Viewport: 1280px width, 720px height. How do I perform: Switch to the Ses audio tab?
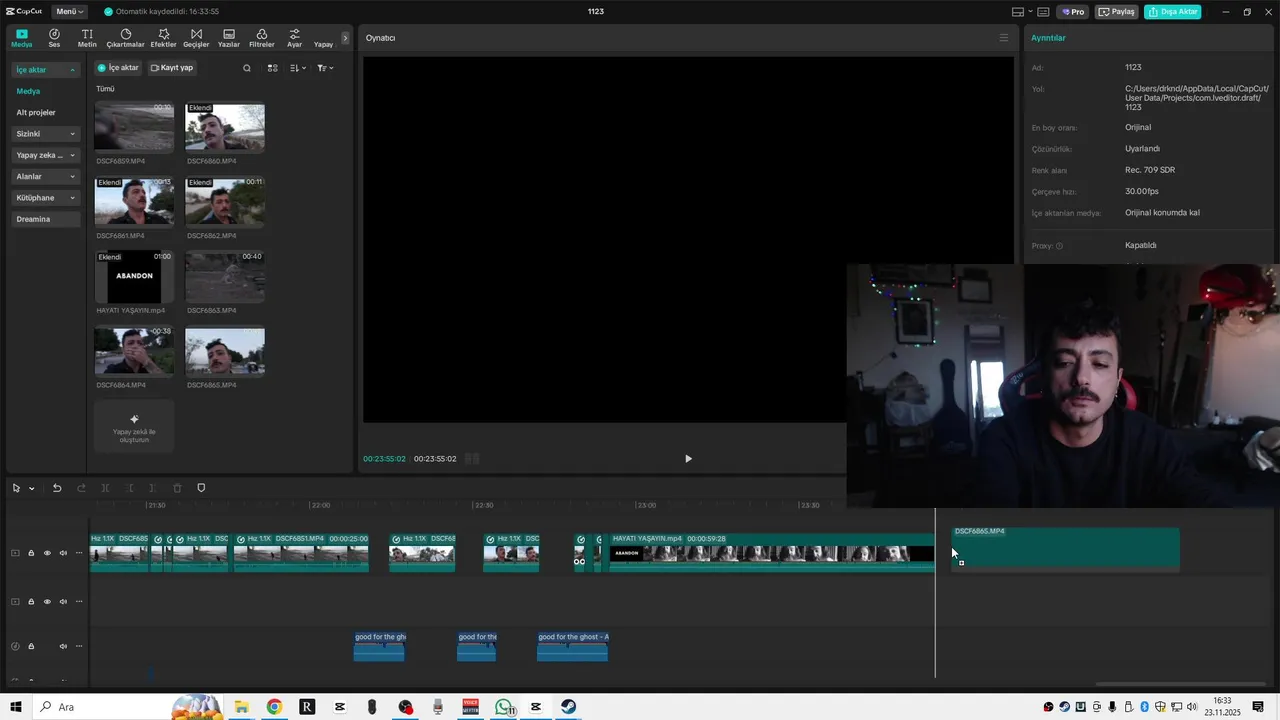point(54,38)
